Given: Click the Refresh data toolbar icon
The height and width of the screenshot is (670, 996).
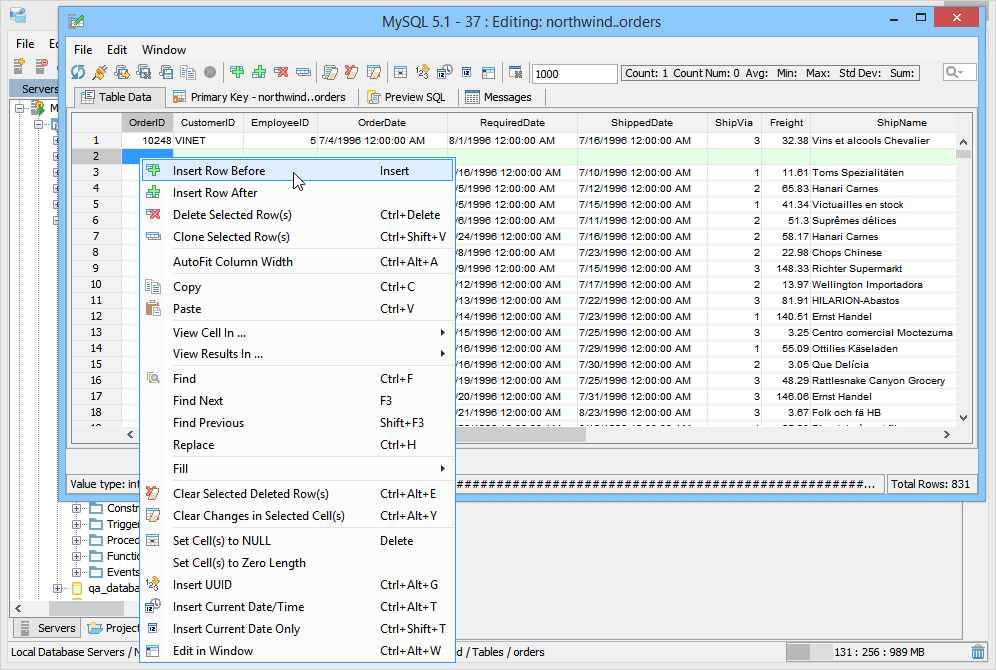Looking at the screenshot, I should click(78, 72).
